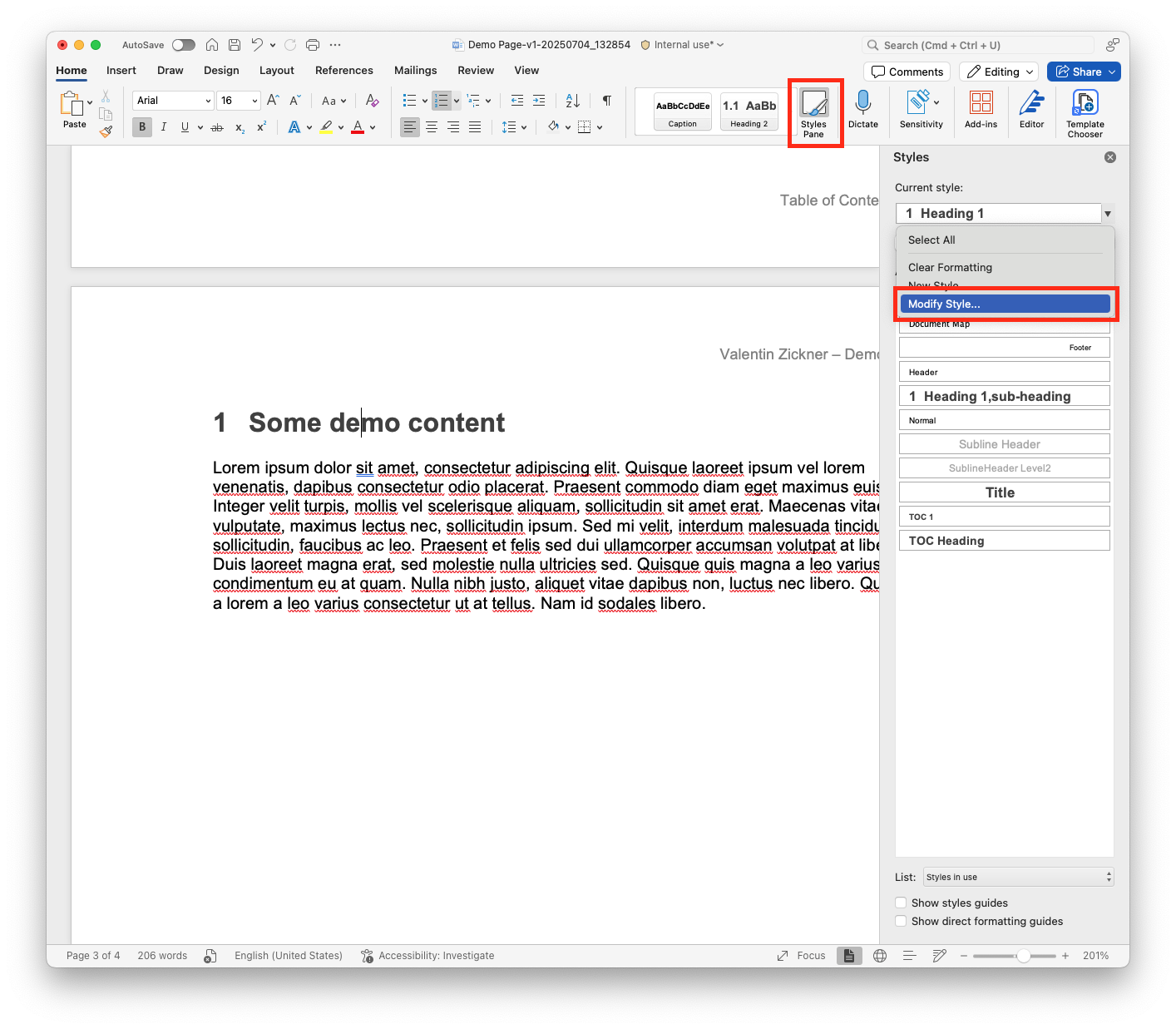Switch to the References ribbon tab
The height and width of the screenshot is (1029, 1176).
(x=343, y=70)
